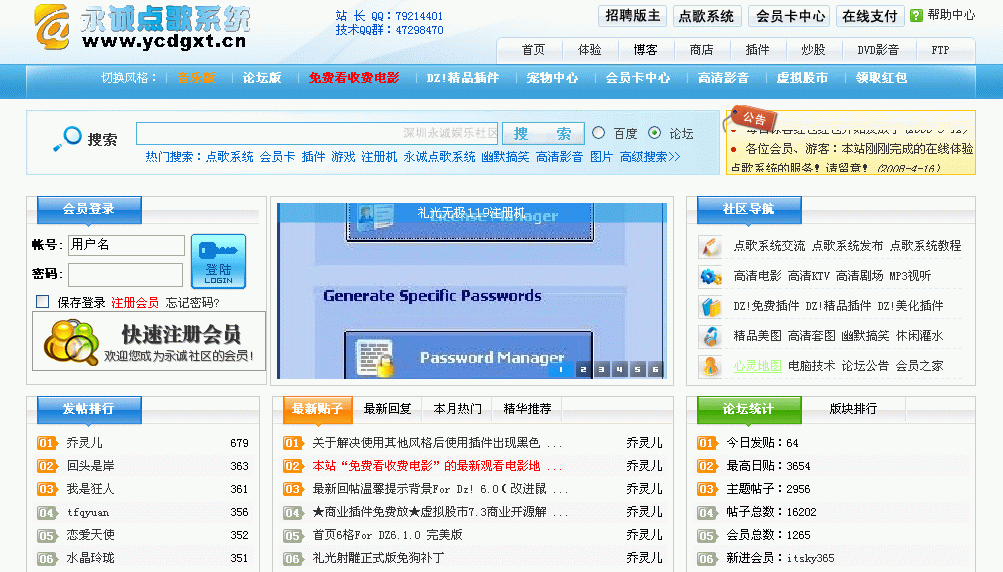This screenshot has height=572, width=1003.
Task: Open the DVD影音 tab
Action: tap(878, 50)
